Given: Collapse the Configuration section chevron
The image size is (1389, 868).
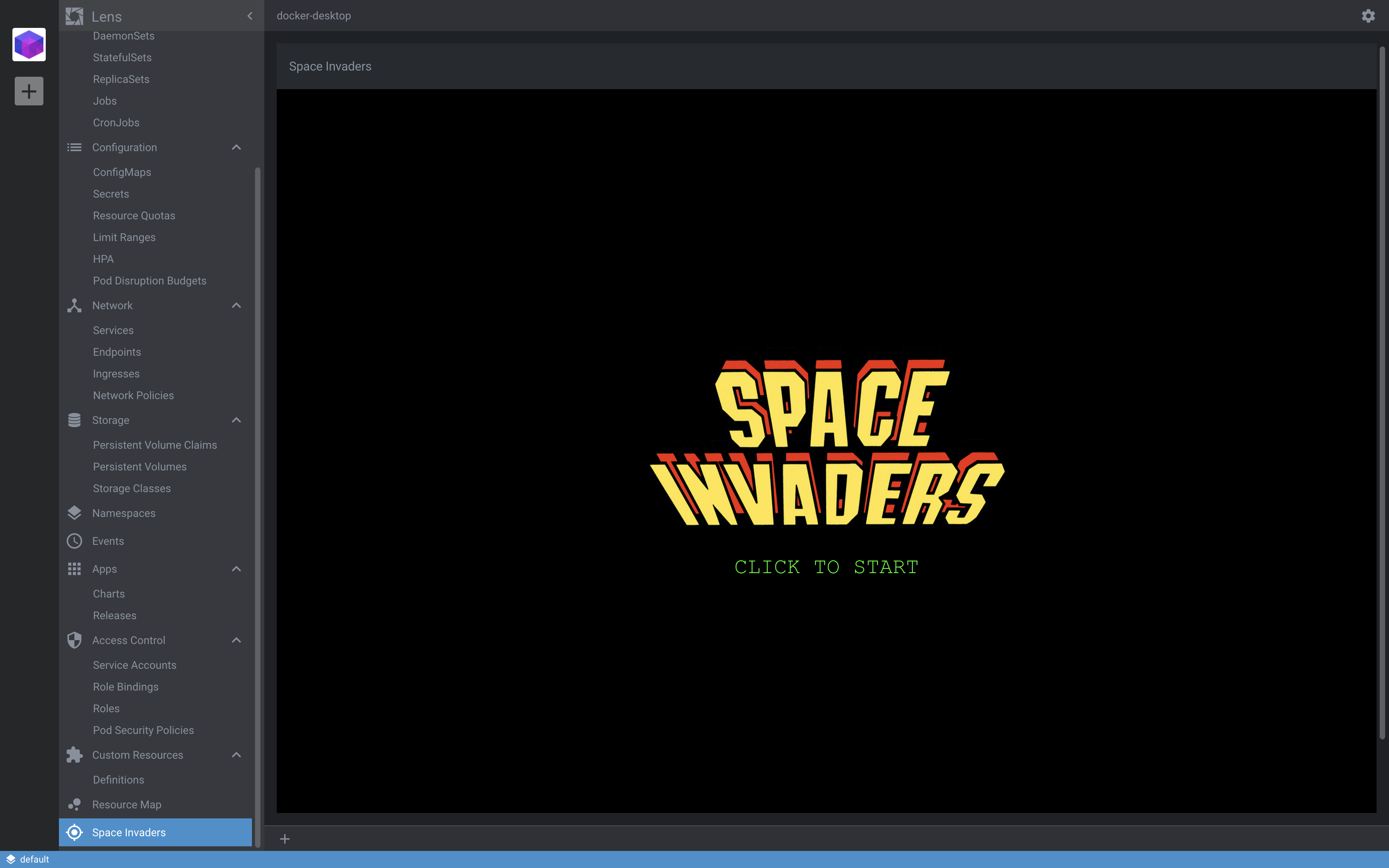Looking at the screenshot, I should coord(236,148).
